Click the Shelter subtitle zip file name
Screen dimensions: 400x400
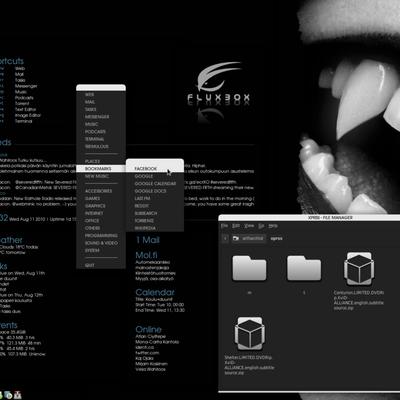point(249,365)
